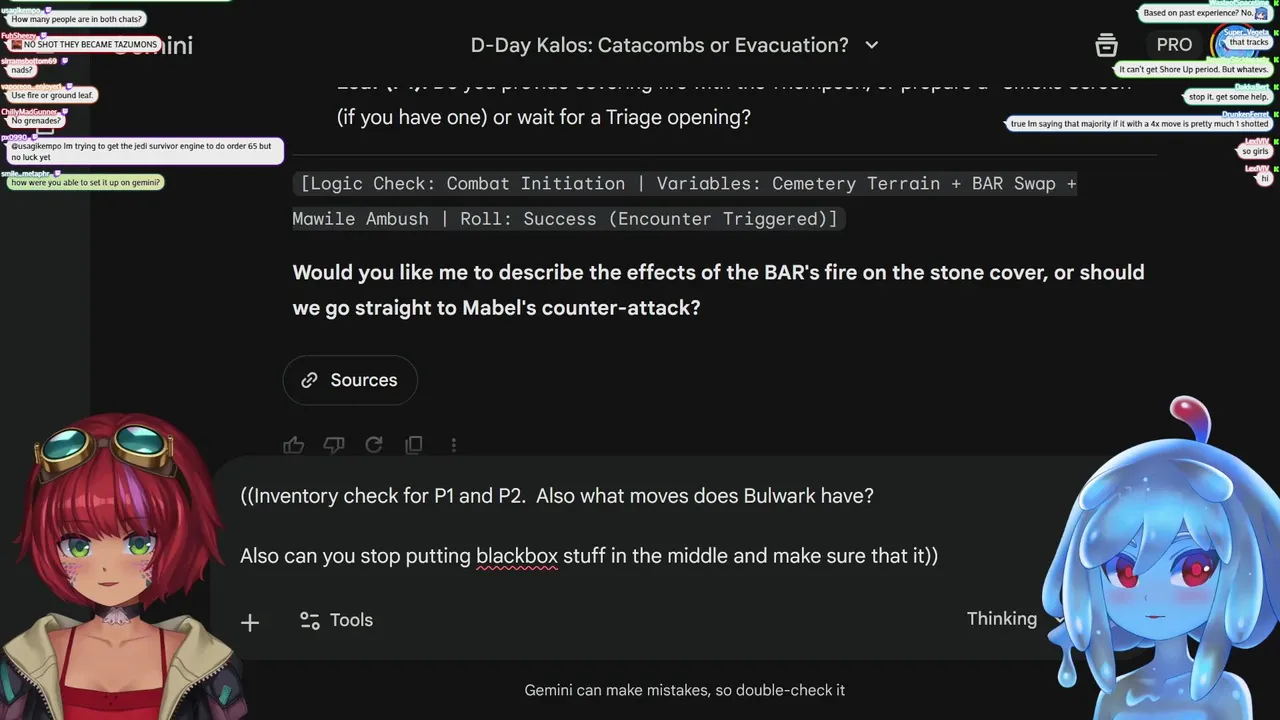This screenshot has height=720, width=1280.
Task: Click the PRO badge button
Action: point(1174,45)
